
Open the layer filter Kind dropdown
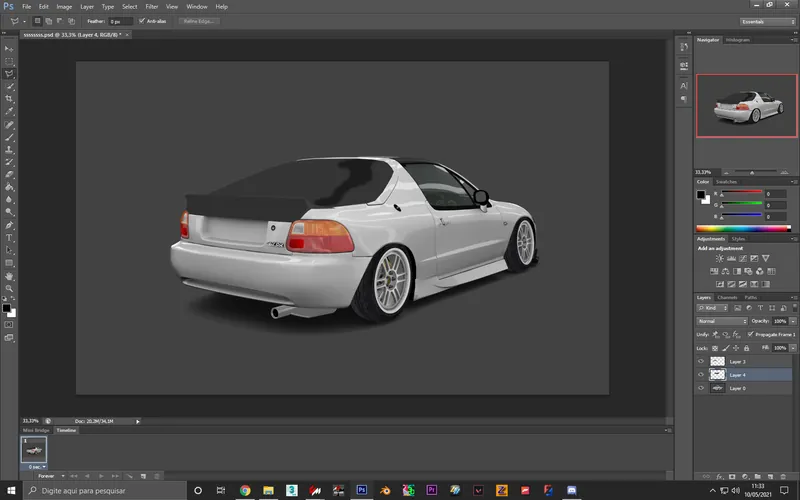click(x=713, y=308)
